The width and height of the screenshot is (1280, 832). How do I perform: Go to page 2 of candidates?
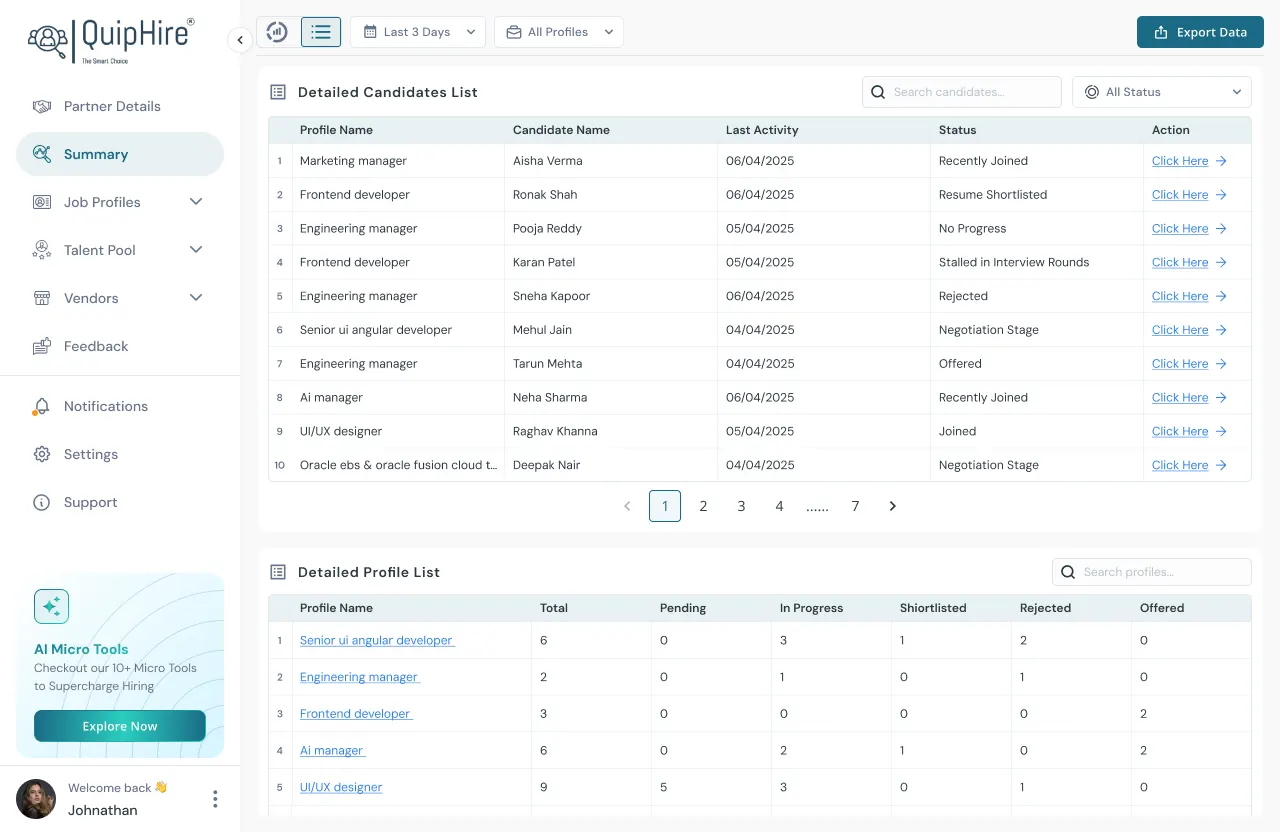click(703, 506)
